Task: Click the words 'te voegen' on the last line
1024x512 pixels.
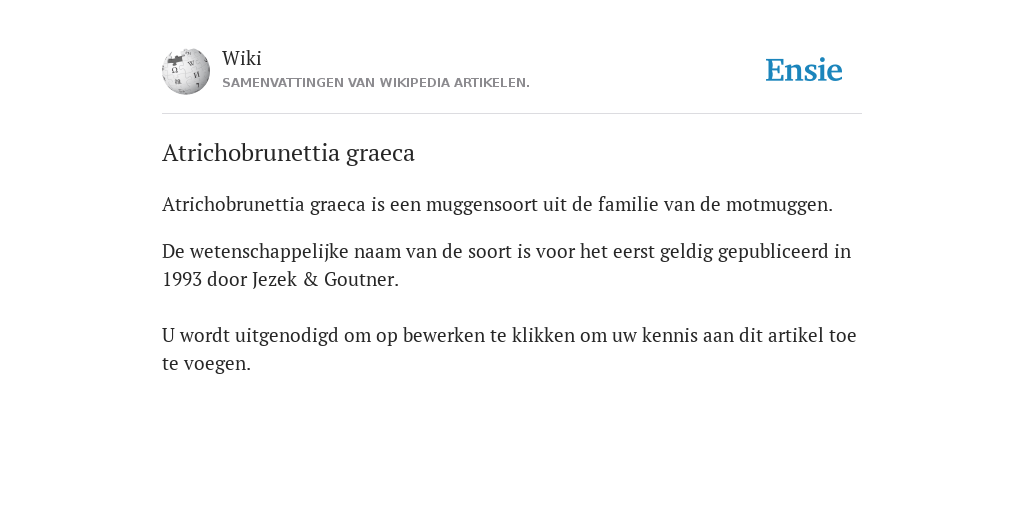Action: click(206, 364)
